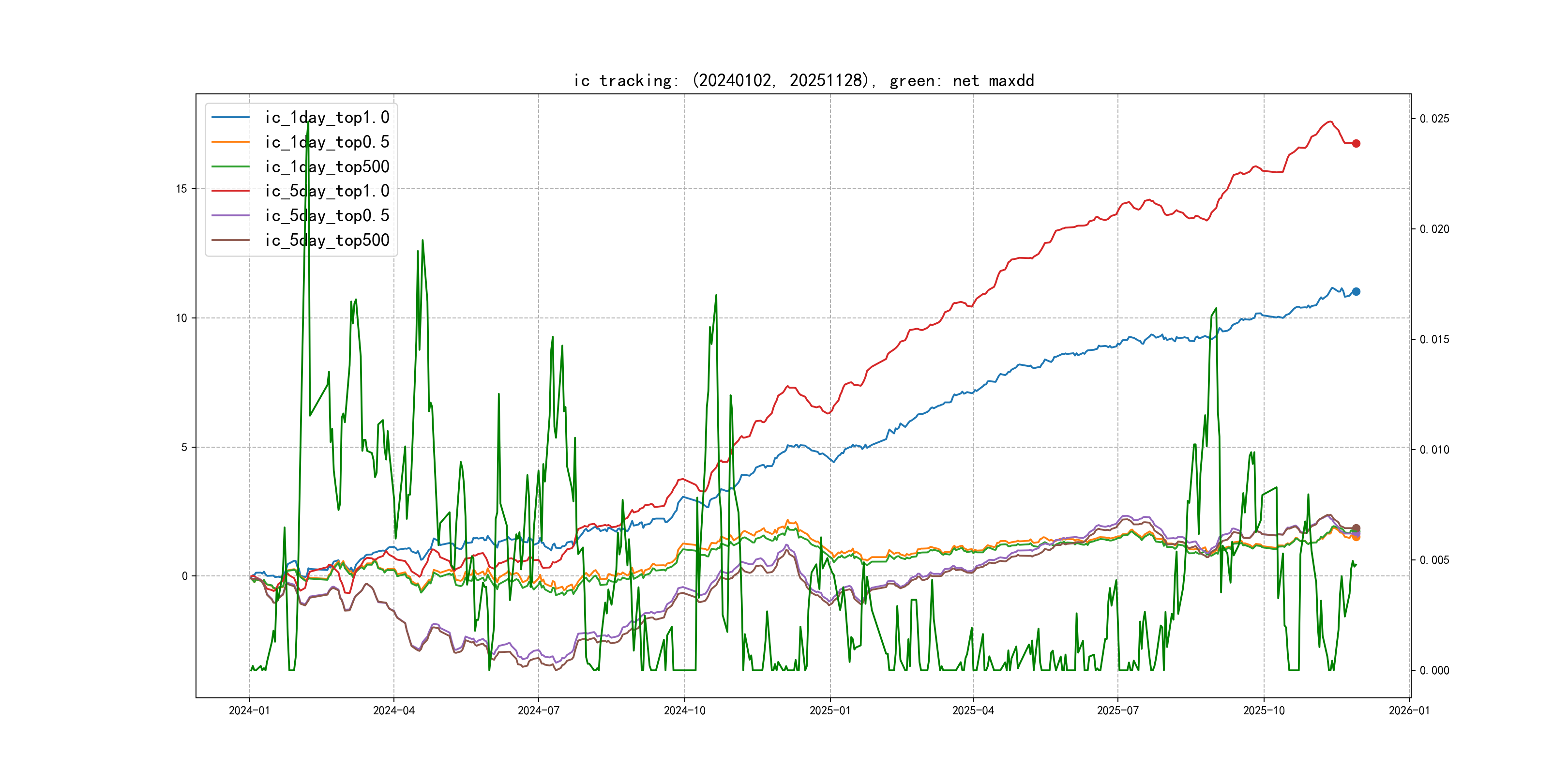Click the red endpoint dot marker
The height and width of the screenshot is (784, 1568).
pyautogui.click(x=1356, y=144)
